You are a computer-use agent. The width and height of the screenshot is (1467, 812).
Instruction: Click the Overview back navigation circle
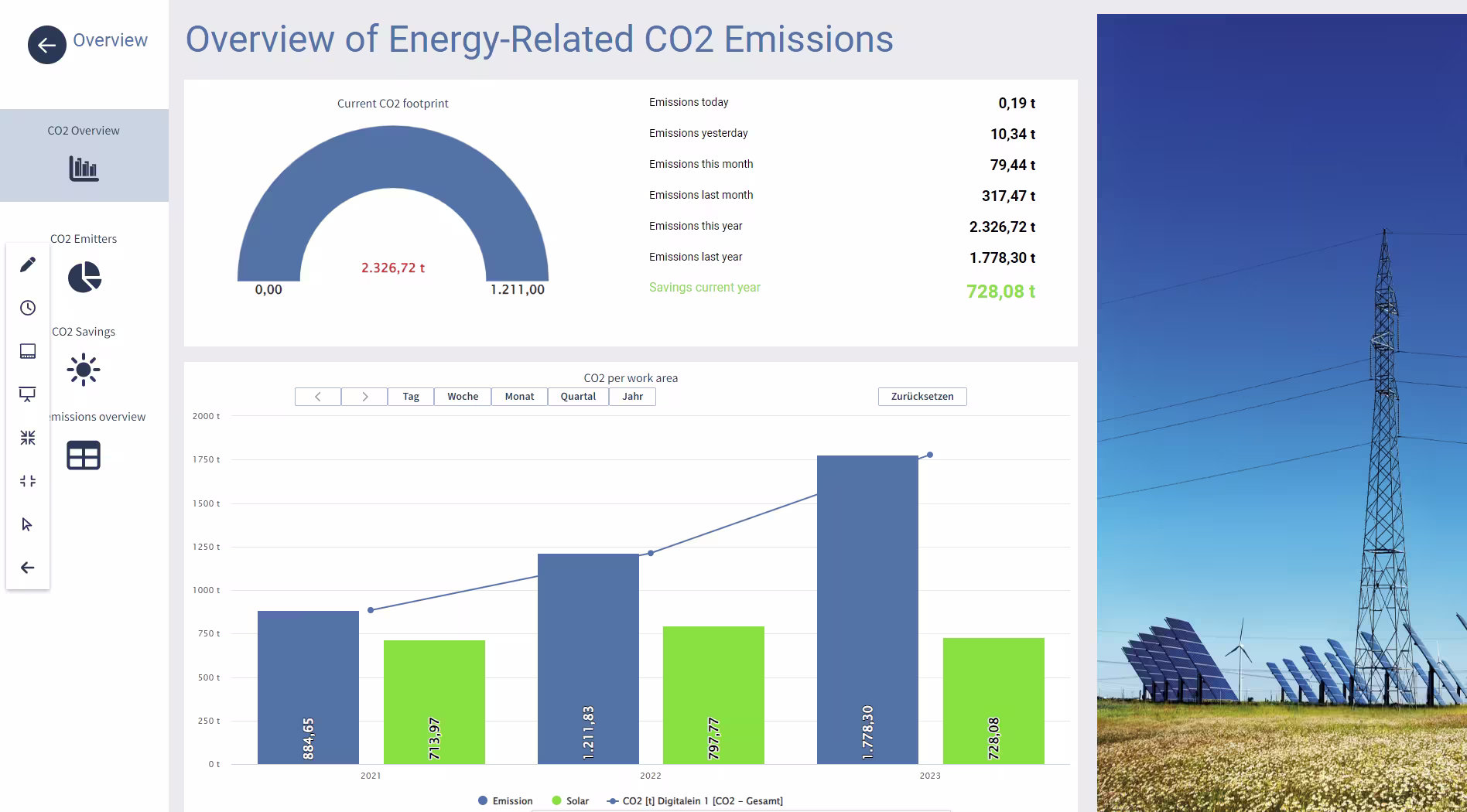[x=46, y=45]
